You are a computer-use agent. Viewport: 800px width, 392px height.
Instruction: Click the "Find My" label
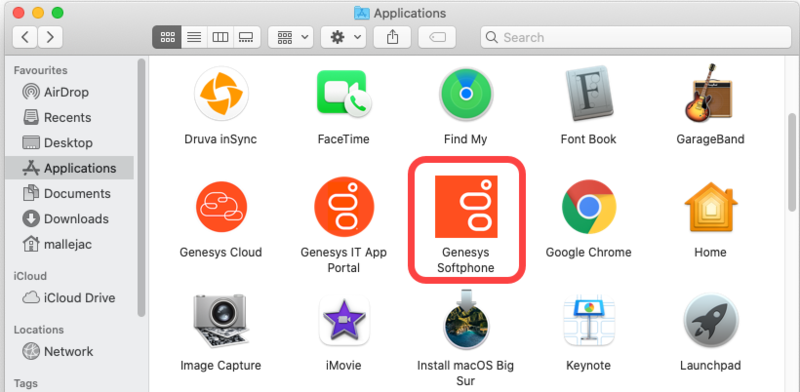point(465,139)
